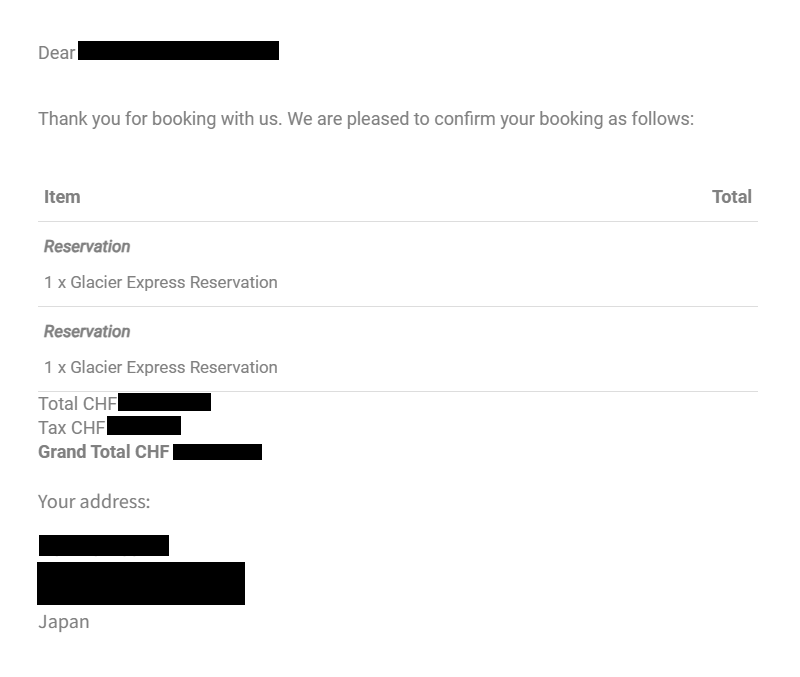Screen dimensions: 800x677
Task: Click the Total column header
Action: pyautogui.click(x=732, y=197)
